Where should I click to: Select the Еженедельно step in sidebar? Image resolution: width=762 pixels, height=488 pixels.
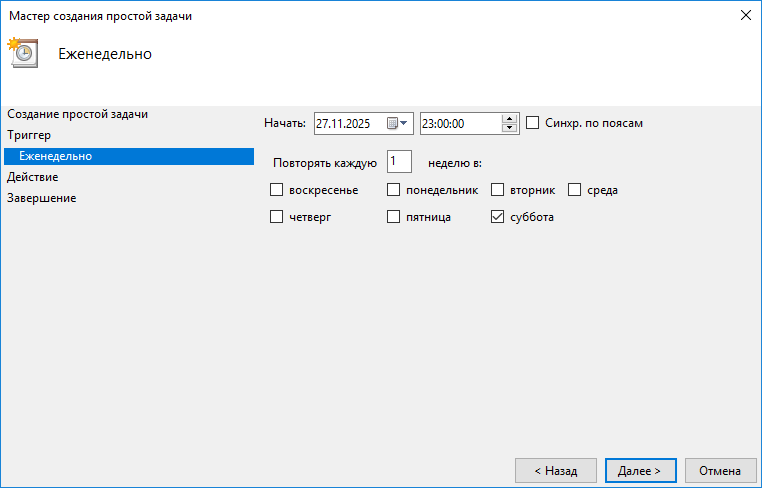pyautogui.click(x=129, y=156)
